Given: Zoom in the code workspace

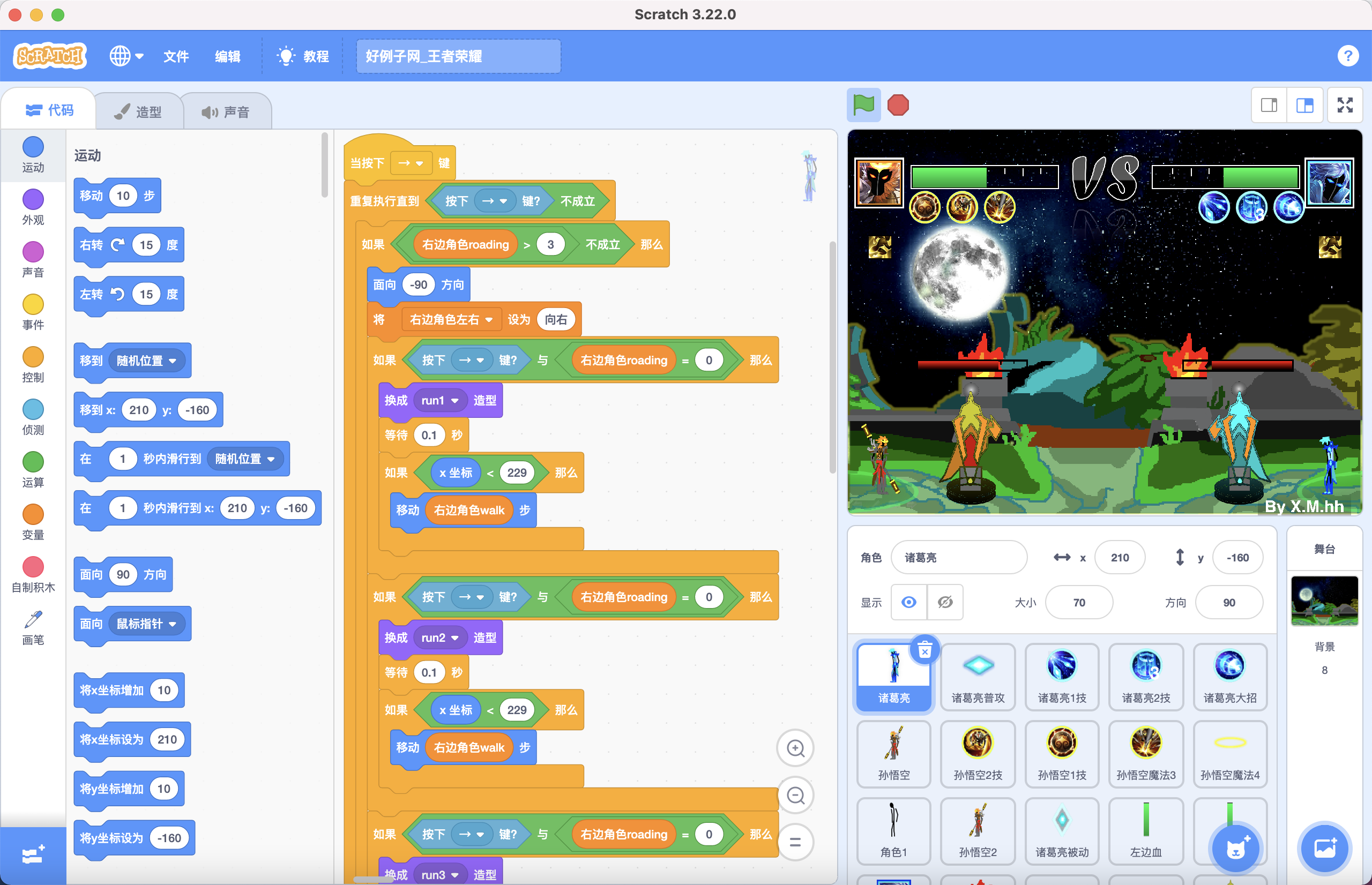Looking at the screenshot, I should click(x=795, y=748).
